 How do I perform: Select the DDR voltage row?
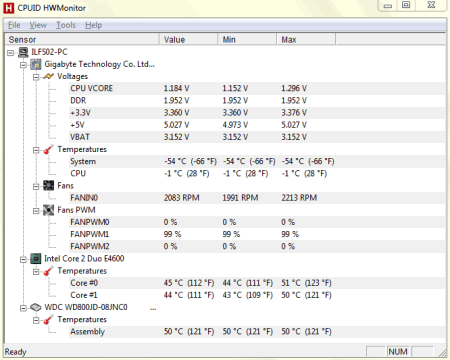[257, 101]
